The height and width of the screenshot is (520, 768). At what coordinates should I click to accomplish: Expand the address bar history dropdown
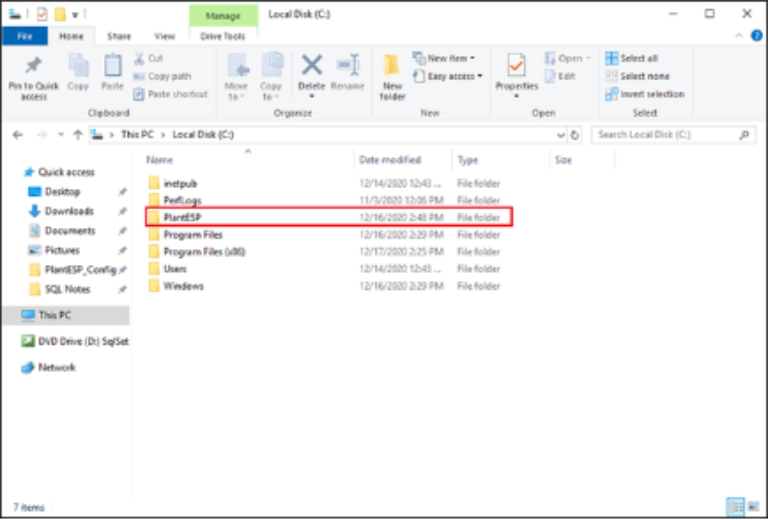[x=561, y=135]
